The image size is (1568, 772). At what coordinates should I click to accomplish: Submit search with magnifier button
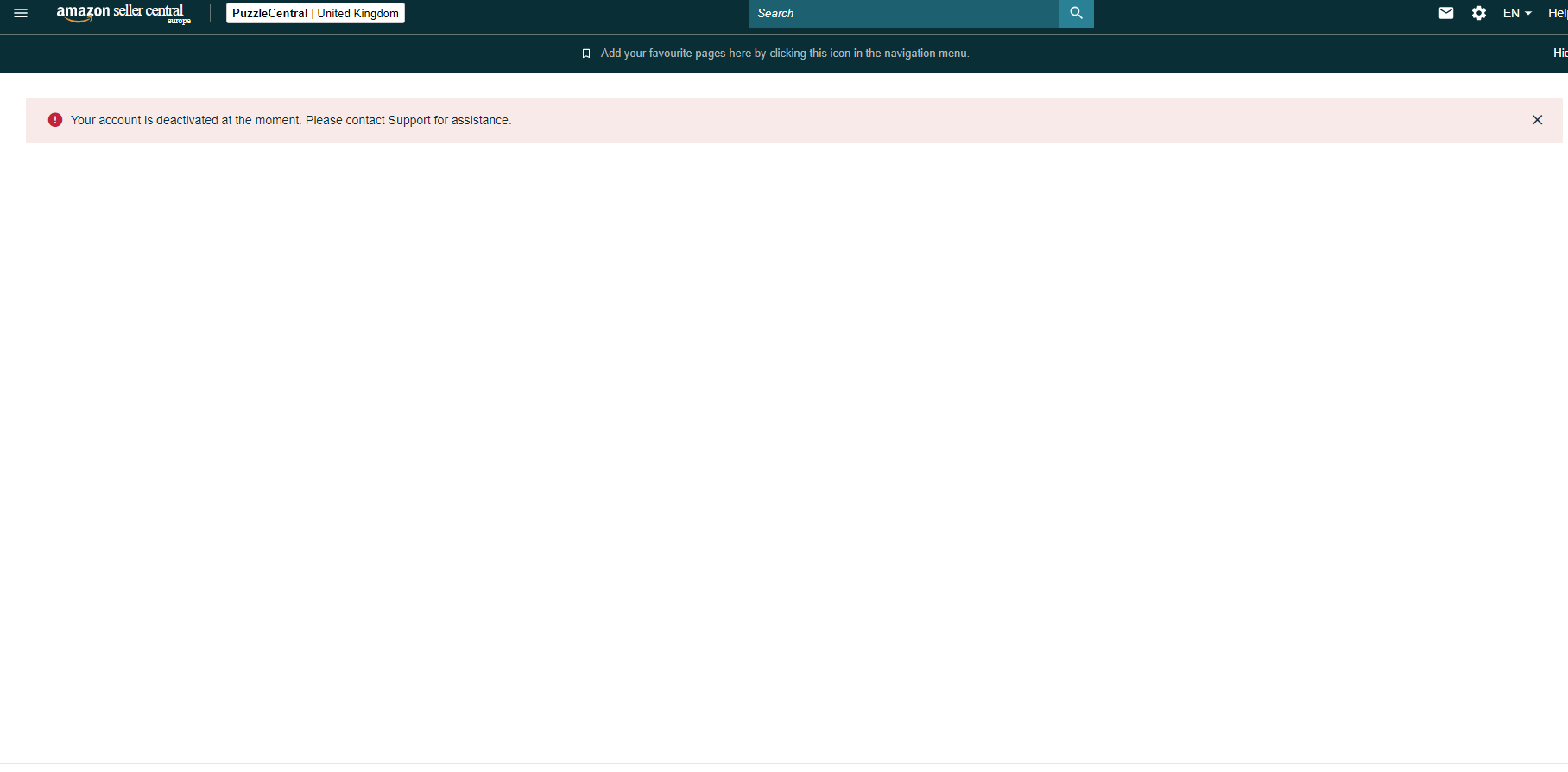(x=1077, y=14)
